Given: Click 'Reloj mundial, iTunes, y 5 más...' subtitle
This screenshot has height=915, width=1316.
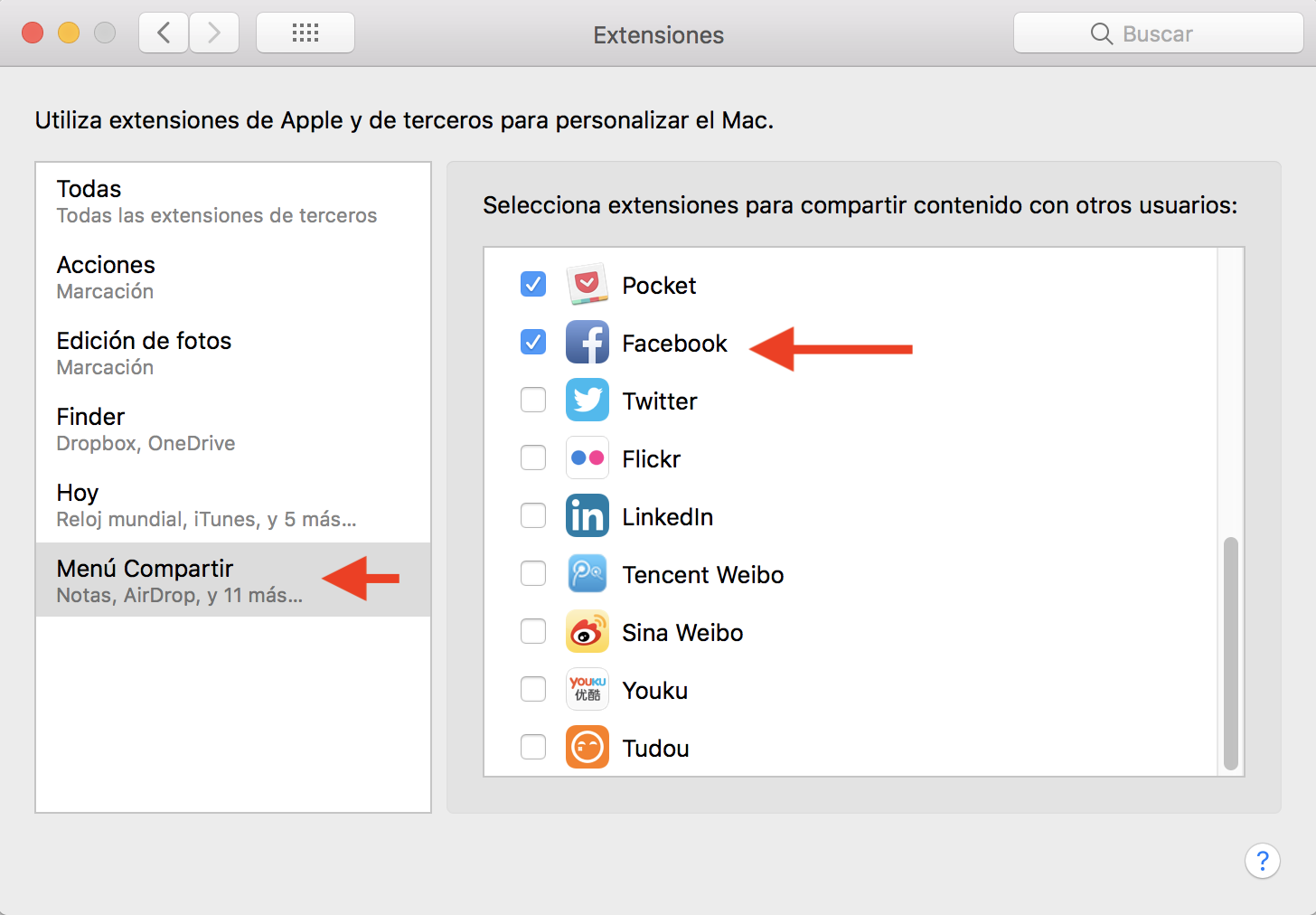Looking at the screenshot, I should click(x=206, y=519).
